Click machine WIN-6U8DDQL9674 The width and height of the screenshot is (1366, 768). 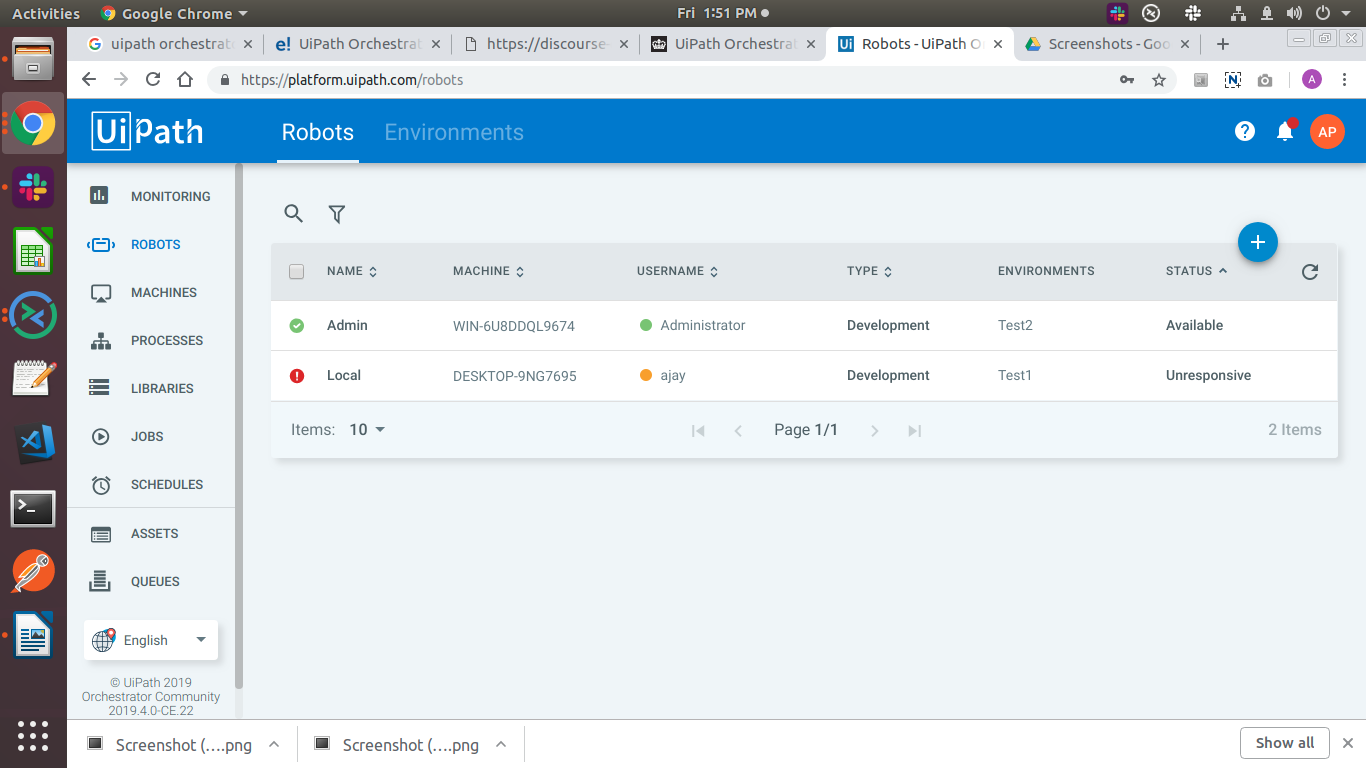tap(514, 326)
